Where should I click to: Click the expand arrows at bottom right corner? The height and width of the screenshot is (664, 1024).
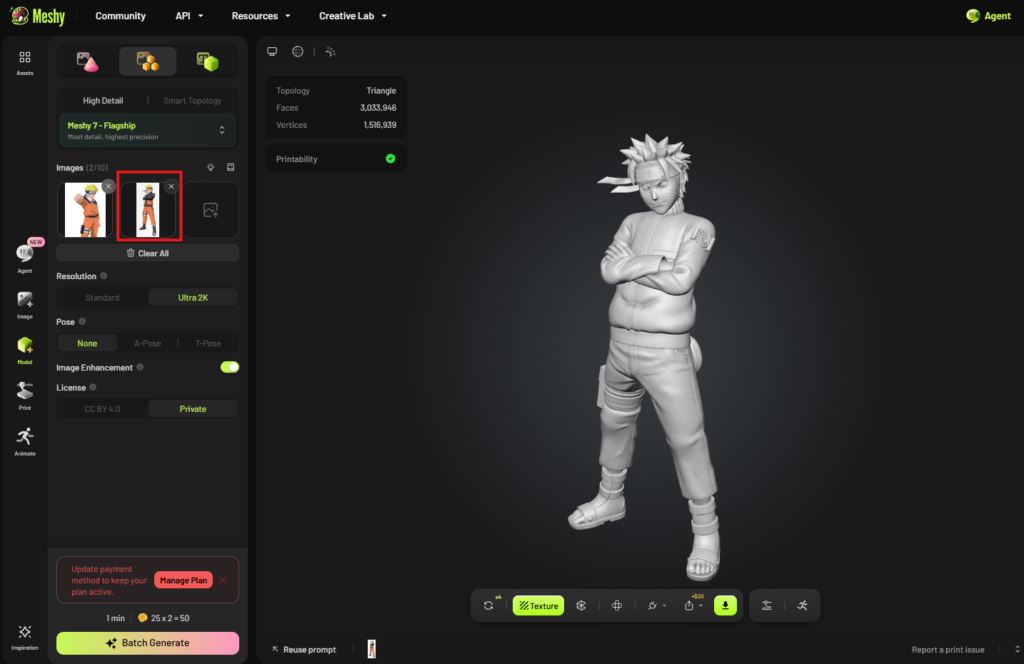(x=1017, y=650)
